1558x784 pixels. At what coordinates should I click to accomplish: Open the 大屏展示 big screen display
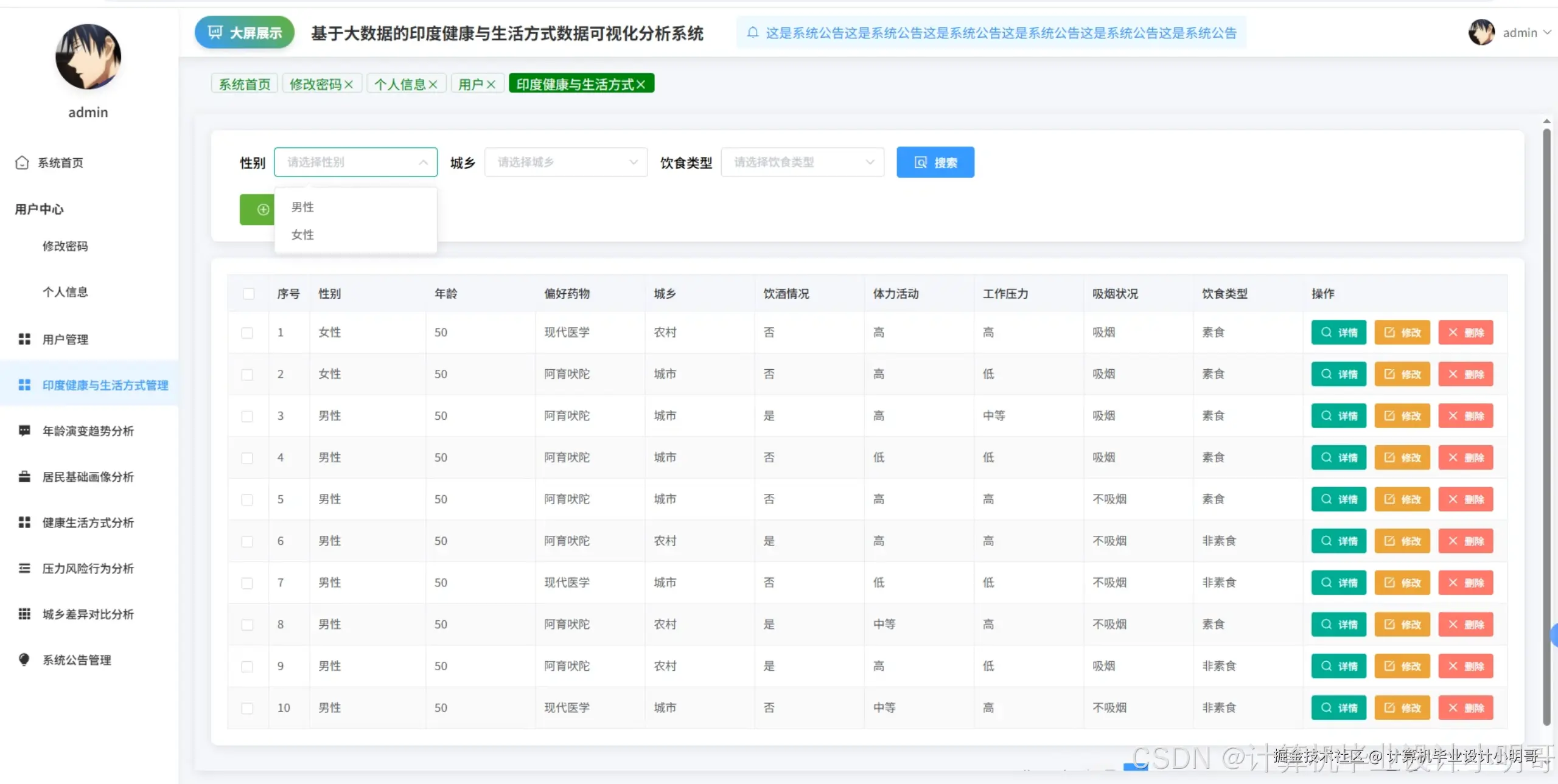pyautogui.click(x=243, y=32)
